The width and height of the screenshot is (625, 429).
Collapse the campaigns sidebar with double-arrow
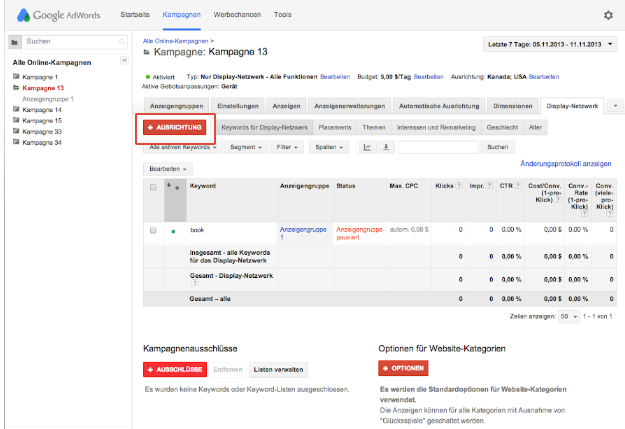[x=124, y=60]
